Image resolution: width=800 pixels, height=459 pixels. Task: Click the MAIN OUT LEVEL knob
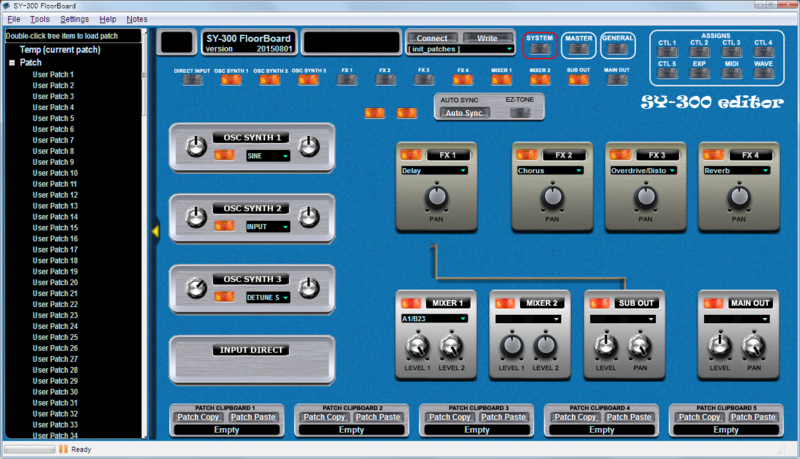(x=719, y=346)
